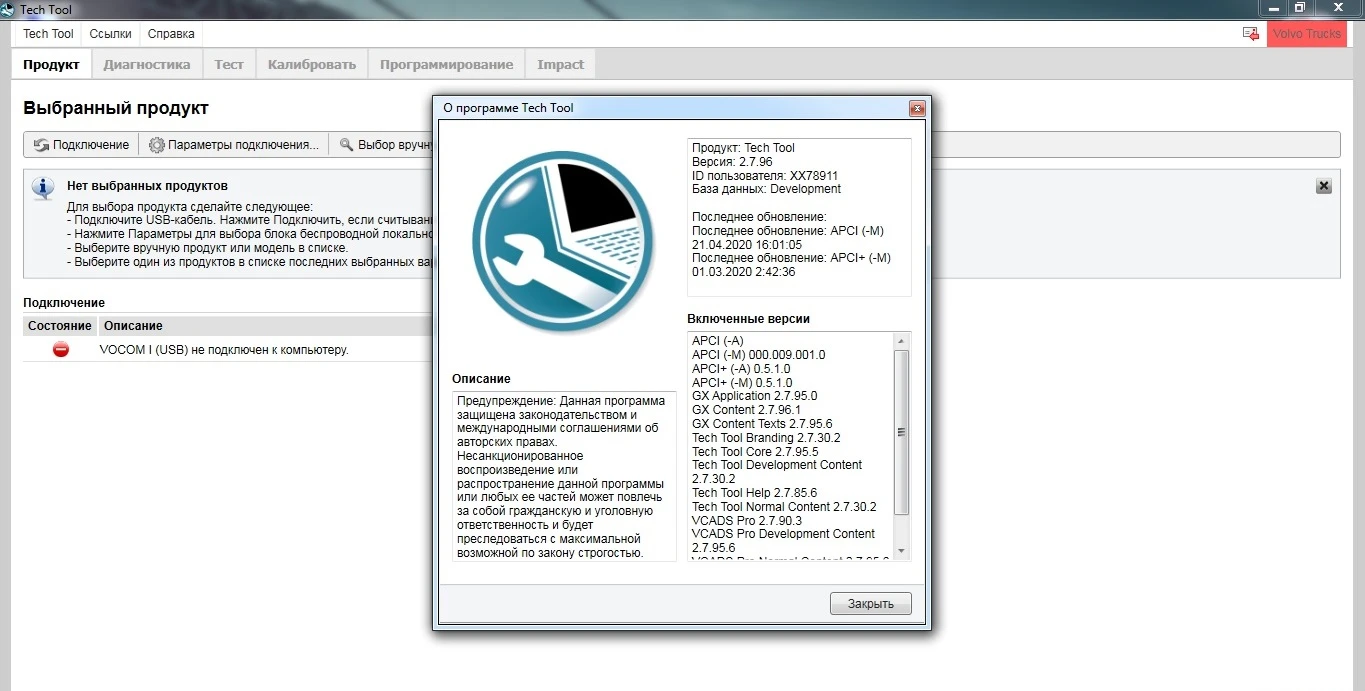The width and height of the screenshot is (1365, 691).
Task: Switch to the Диагностика tab
Action: (x=147, y=65)
